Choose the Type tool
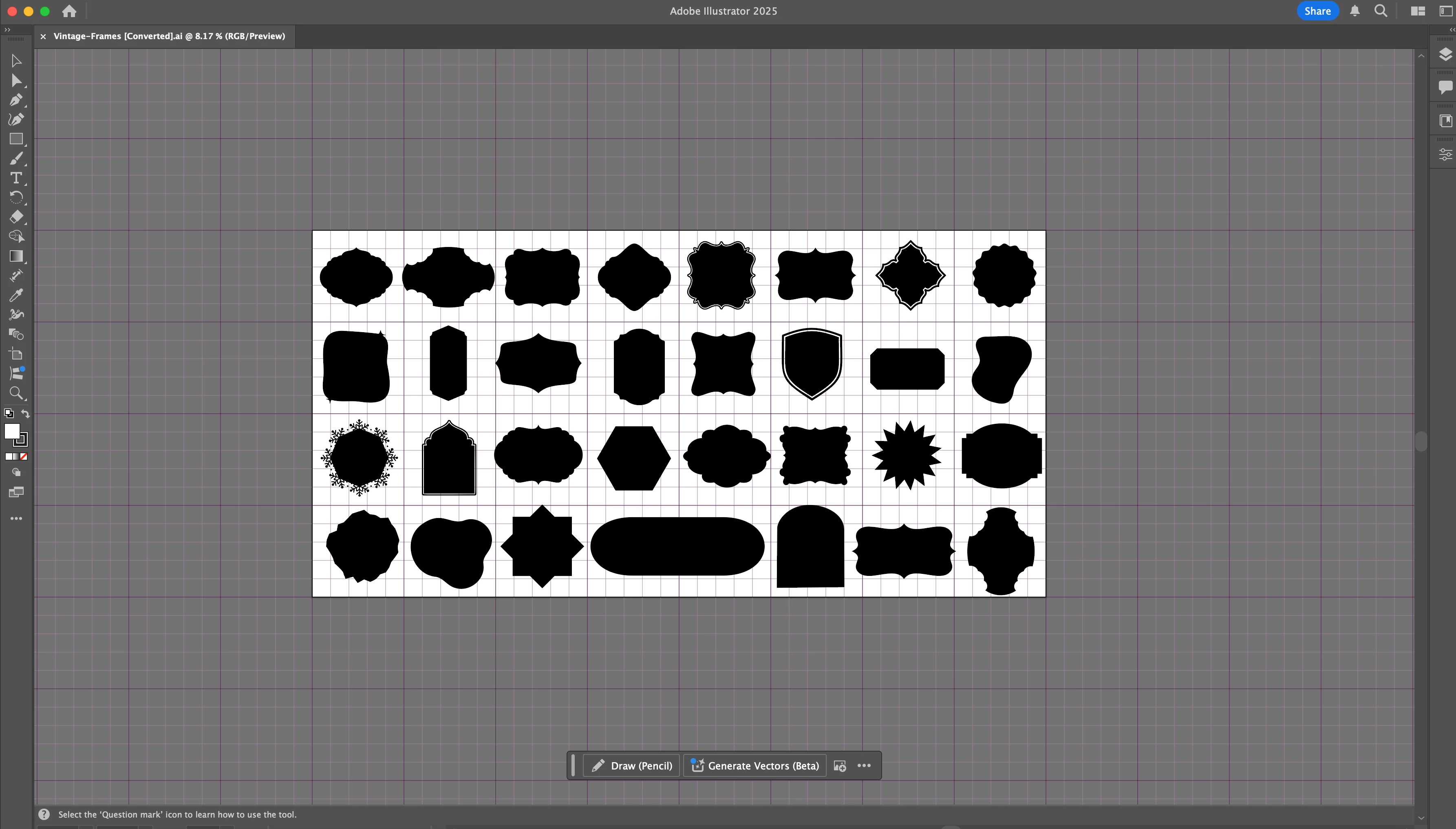 [x=16, y=178]
